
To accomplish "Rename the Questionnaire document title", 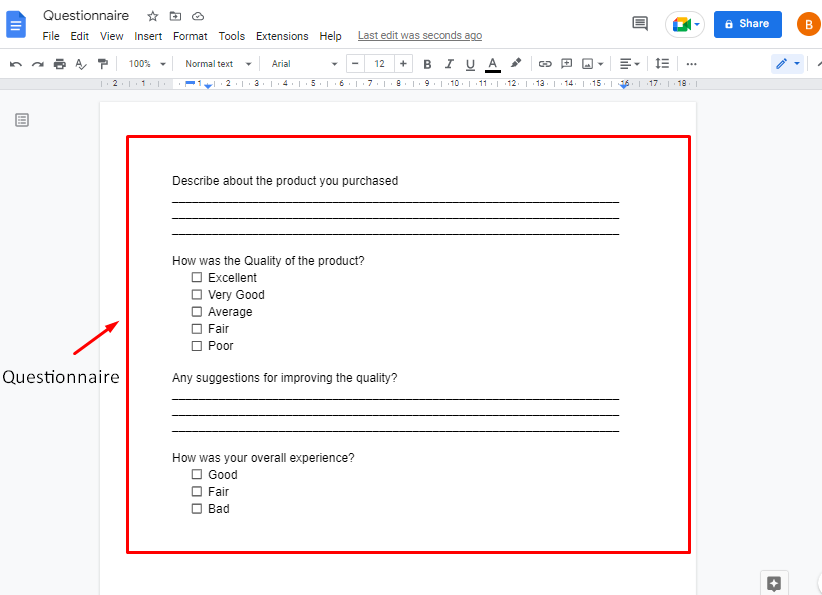I will point(86,16).
